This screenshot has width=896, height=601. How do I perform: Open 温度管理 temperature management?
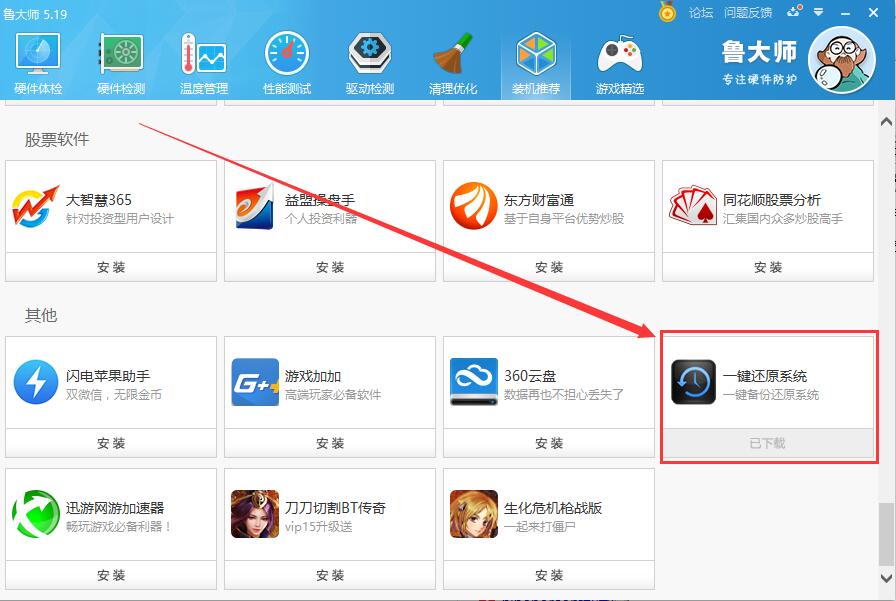click(203, 60)
